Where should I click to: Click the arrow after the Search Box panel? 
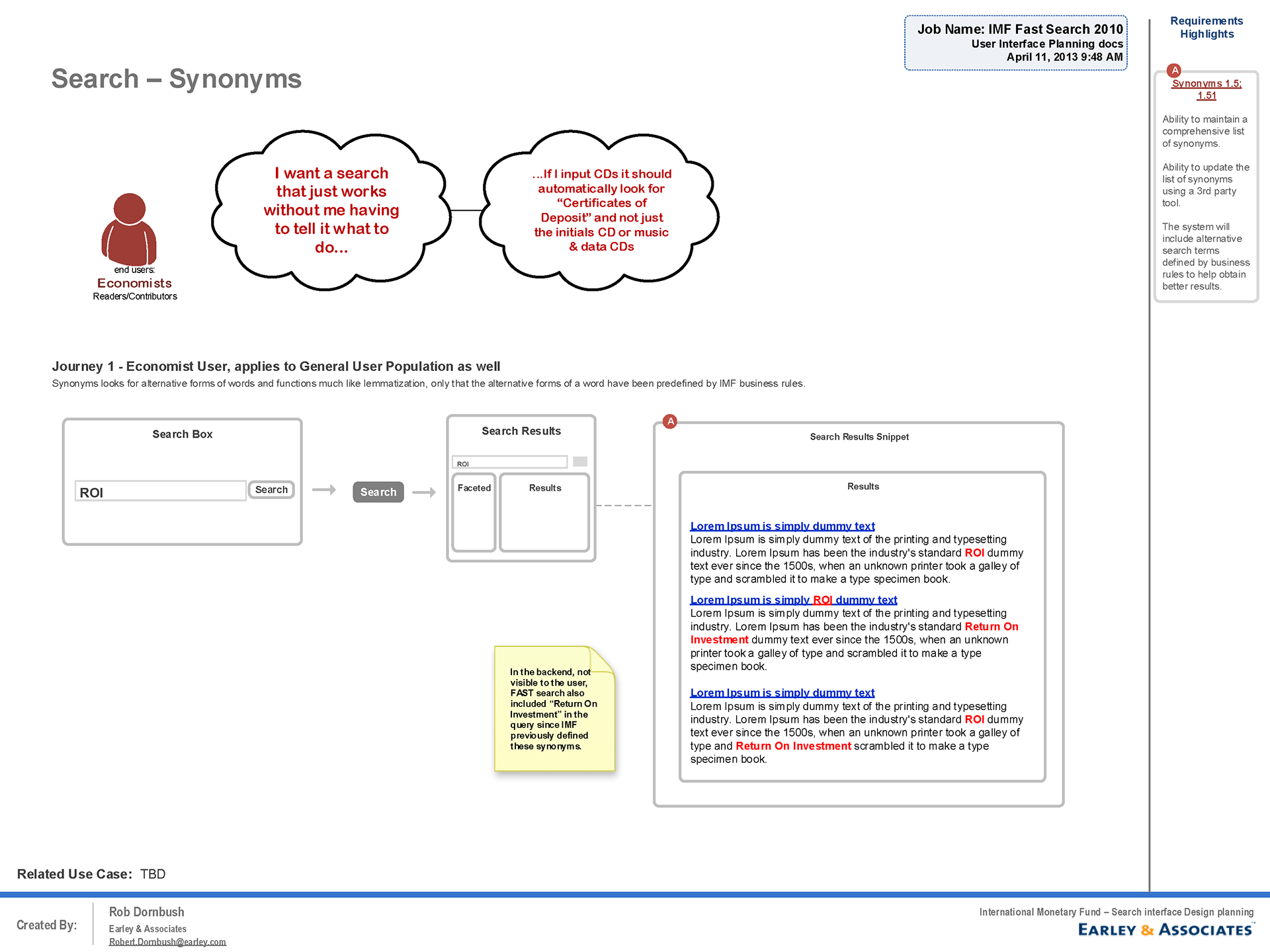click(x=324, y=490)
